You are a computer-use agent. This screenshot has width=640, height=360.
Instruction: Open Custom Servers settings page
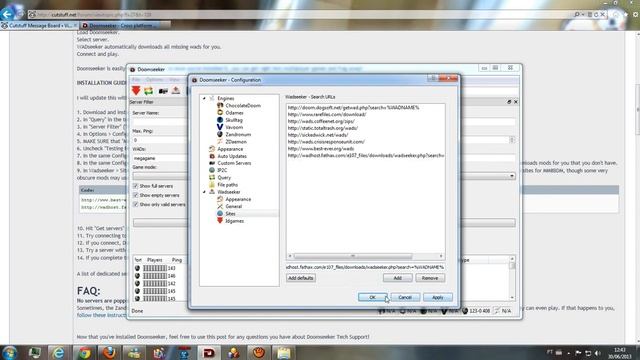tap(234, 163)
